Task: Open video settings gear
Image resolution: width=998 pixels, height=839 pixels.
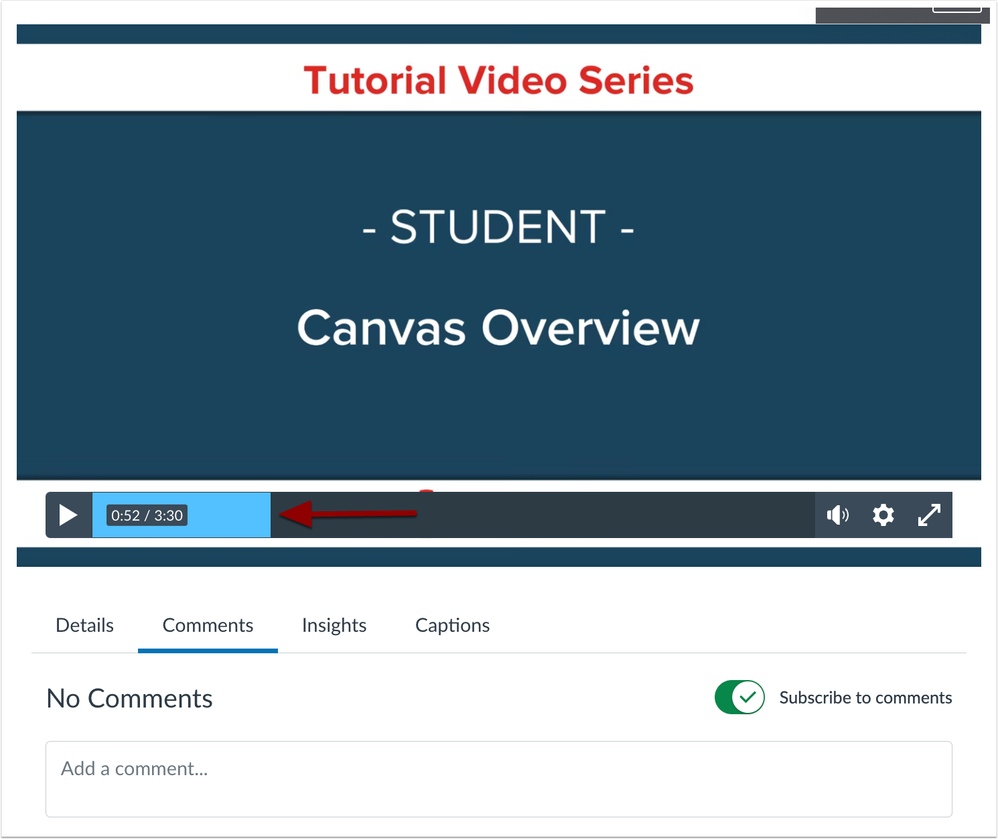Action: [883, 515]
